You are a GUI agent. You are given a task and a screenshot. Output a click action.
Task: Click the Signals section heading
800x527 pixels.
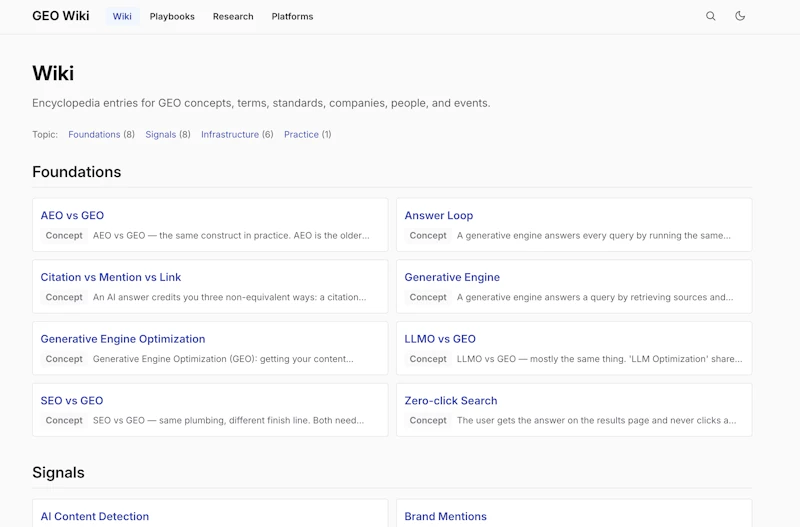click(x=58, y=472)
